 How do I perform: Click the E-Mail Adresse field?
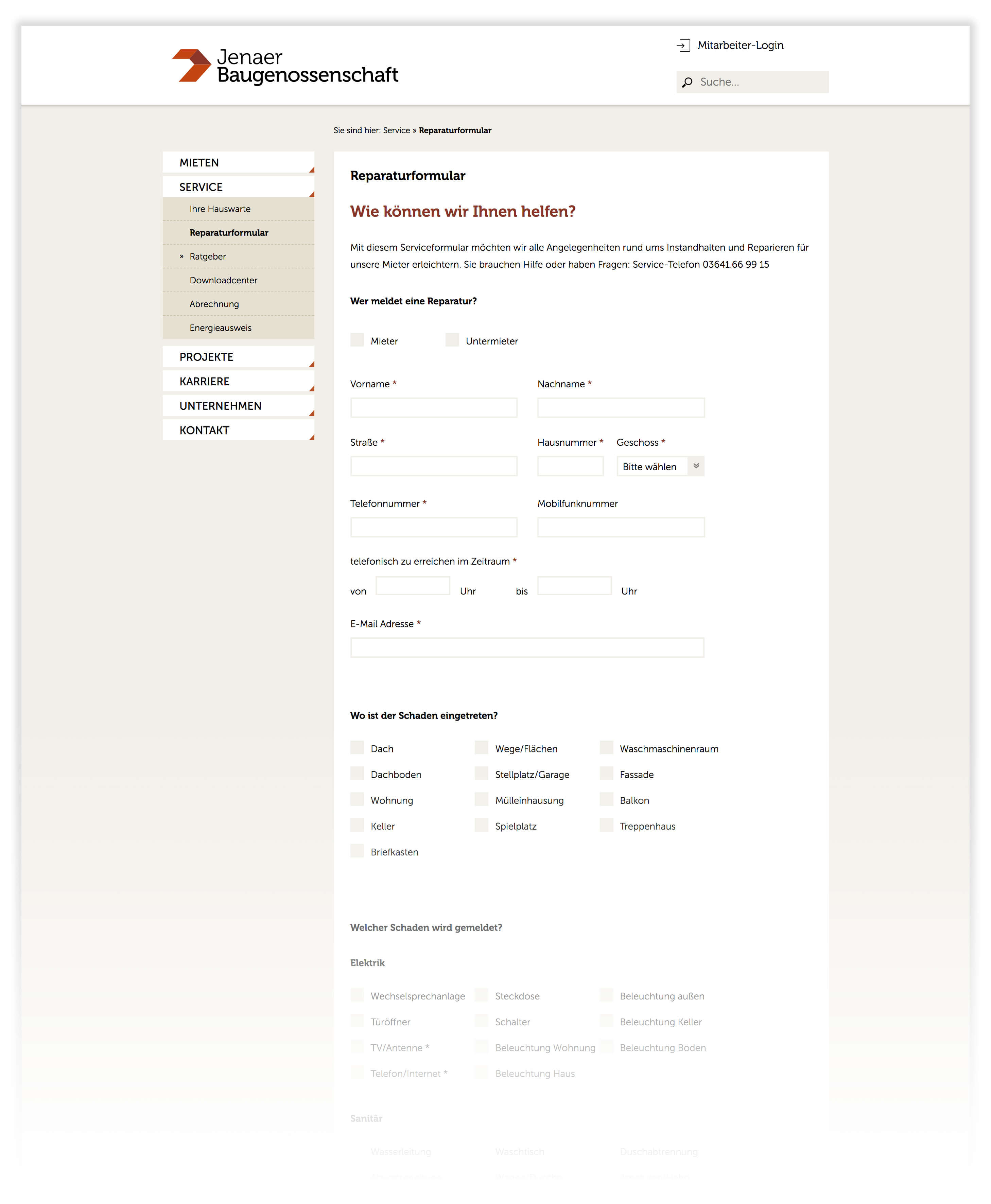point(527,647)
